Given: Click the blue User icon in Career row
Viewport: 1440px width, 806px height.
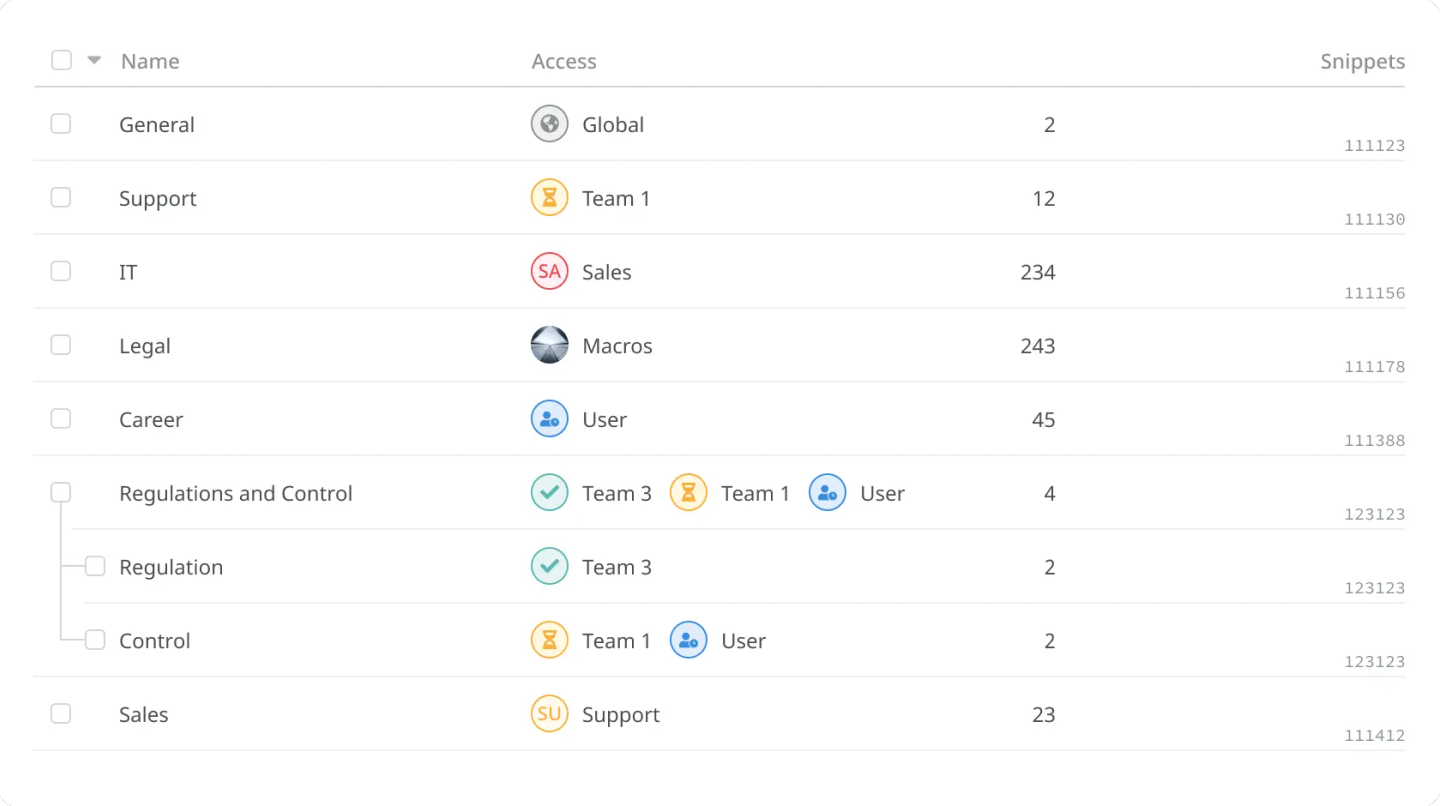Looking at the screenshot, I should click(549, 420).
